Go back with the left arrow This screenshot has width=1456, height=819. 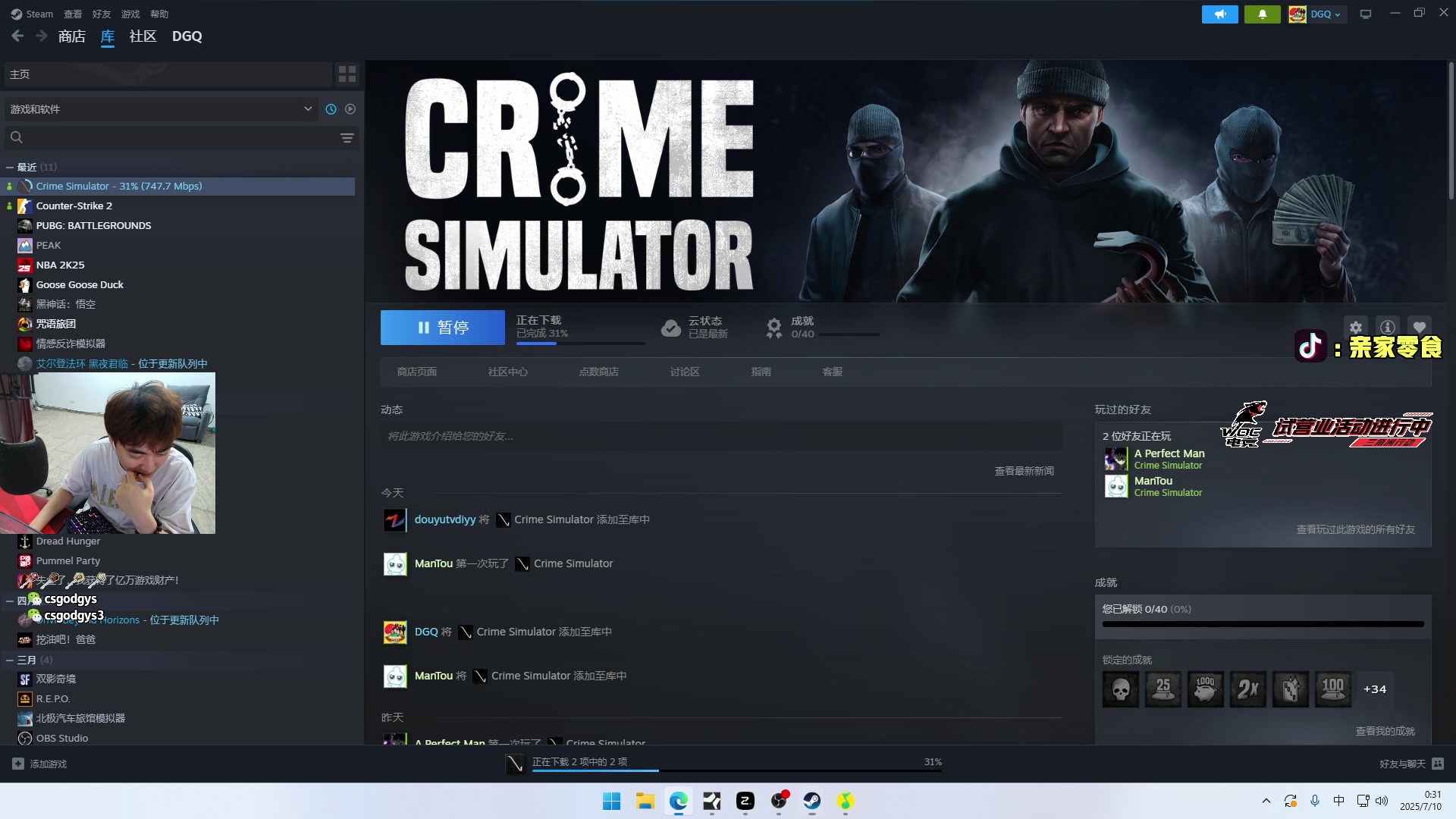click(x=17, y=36)
